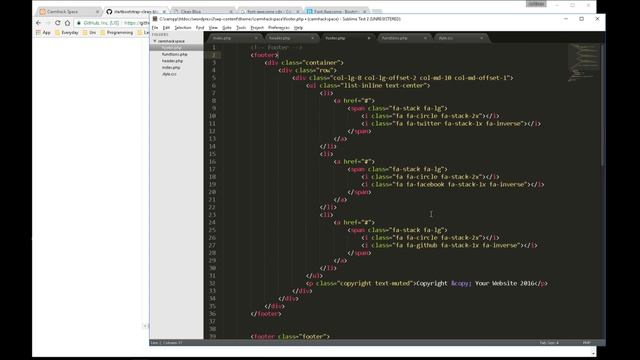Click the fa-facebook icon code line
Viewport: 640px width, 360px height.
click(x=453, y=184)
